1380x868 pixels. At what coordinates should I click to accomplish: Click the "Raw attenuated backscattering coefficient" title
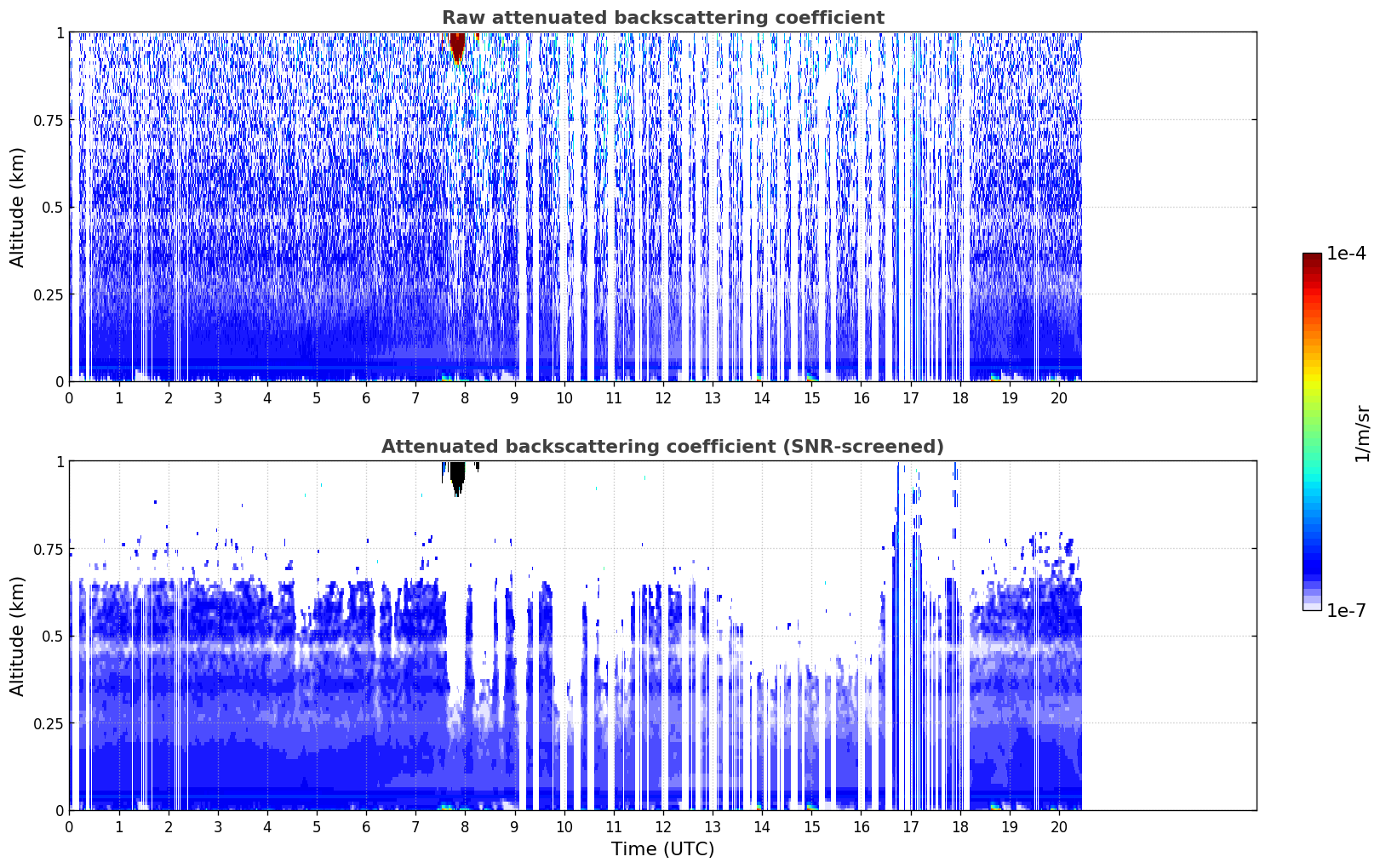pyautogui.click(x=662, y=18)
